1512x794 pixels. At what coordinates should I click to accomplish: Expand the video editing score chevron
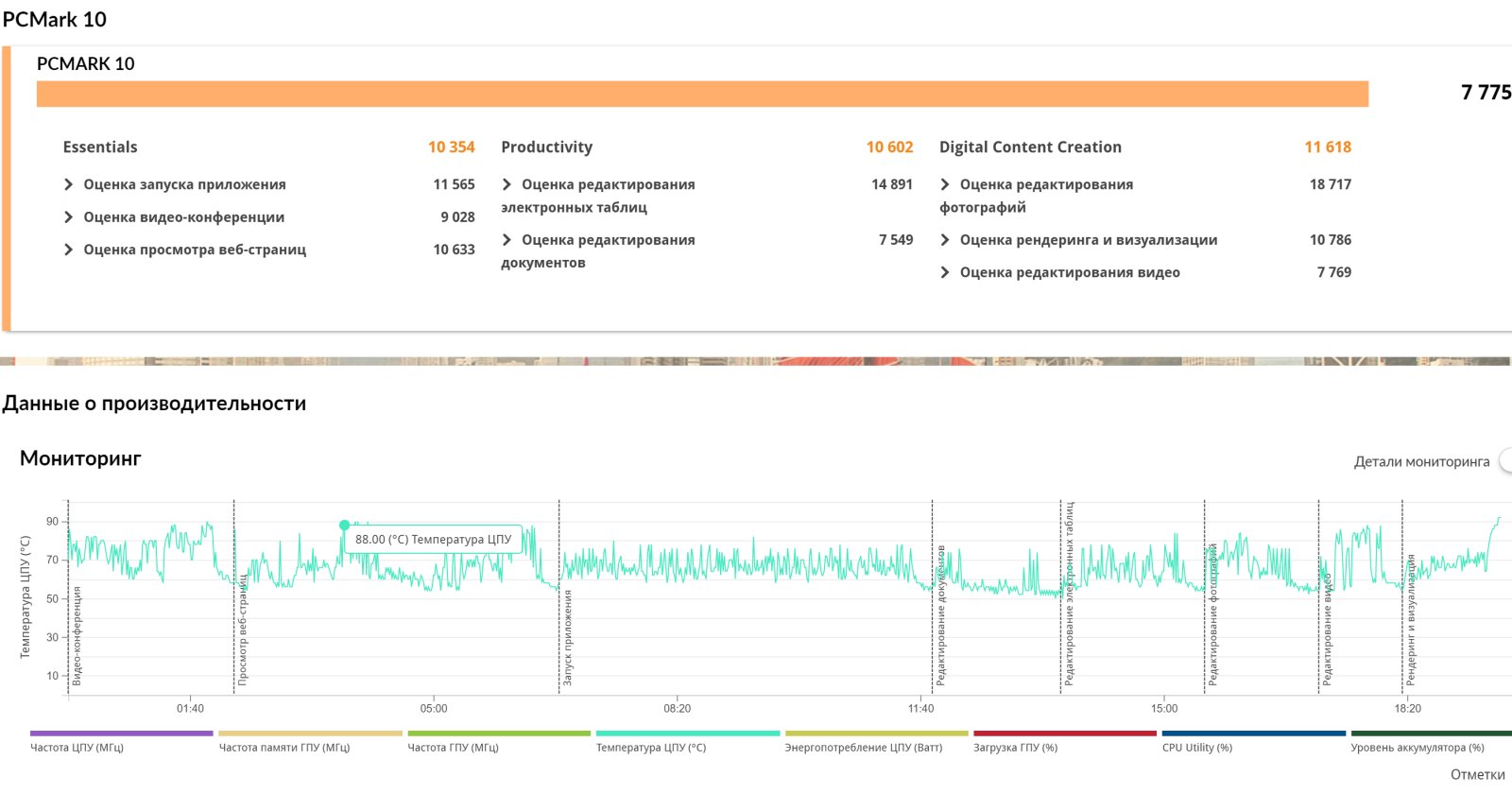(945, 272)
